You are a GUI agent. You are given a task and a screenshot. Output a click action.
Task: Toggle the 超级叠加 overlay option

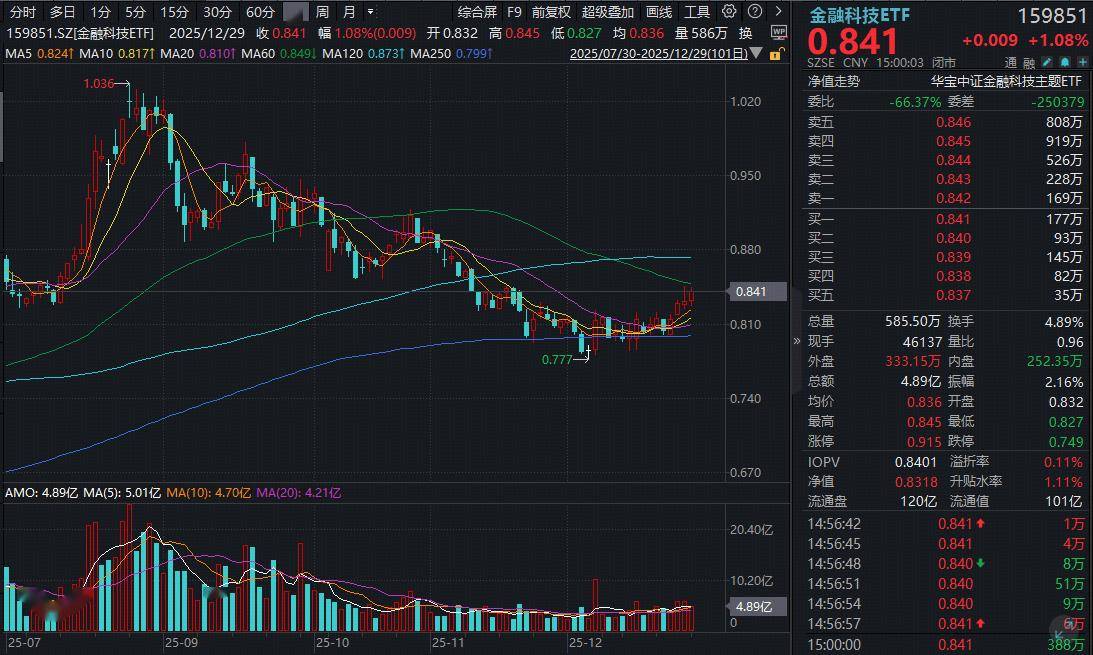click(607, 12)
